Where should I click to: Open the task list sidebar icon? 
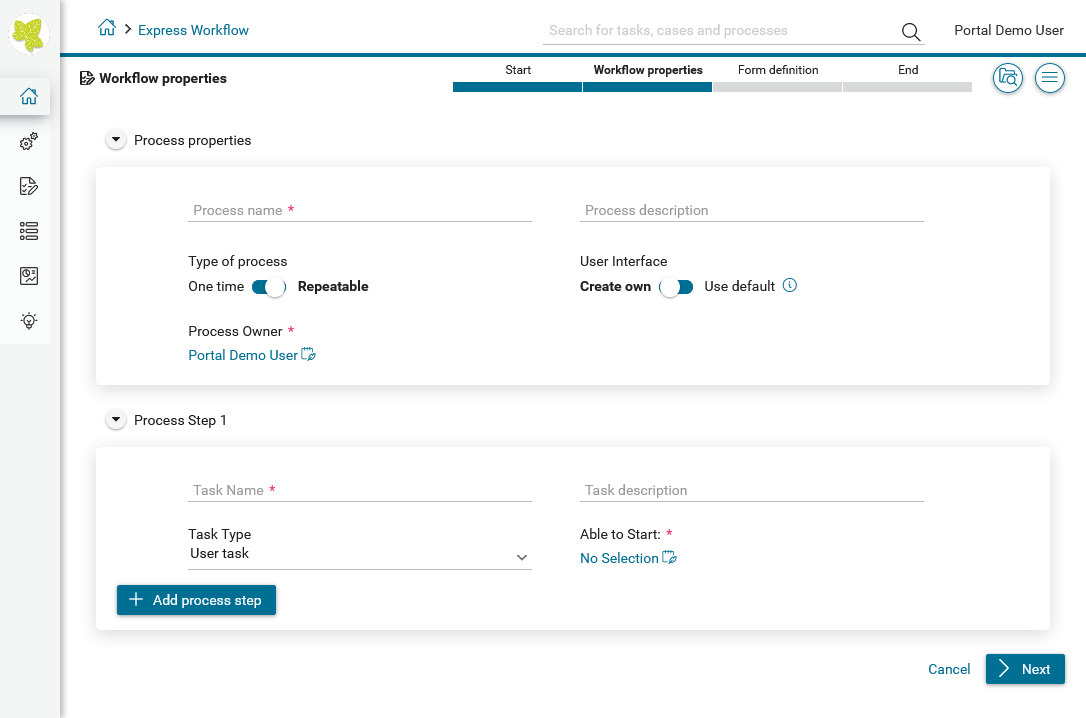29,186
